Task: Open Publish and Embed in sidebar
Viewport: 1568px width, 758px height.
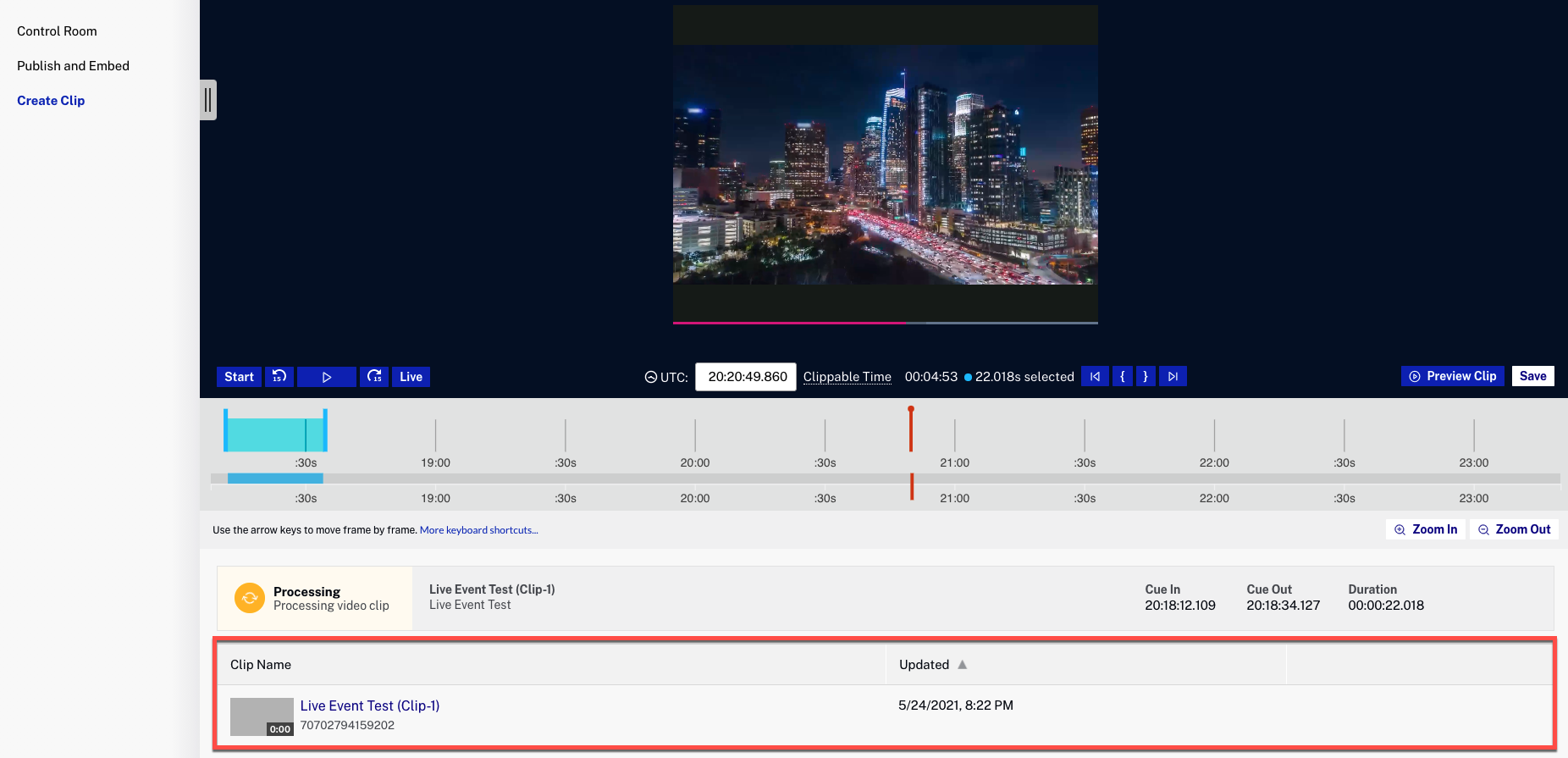Action: (x=73, y=66)
